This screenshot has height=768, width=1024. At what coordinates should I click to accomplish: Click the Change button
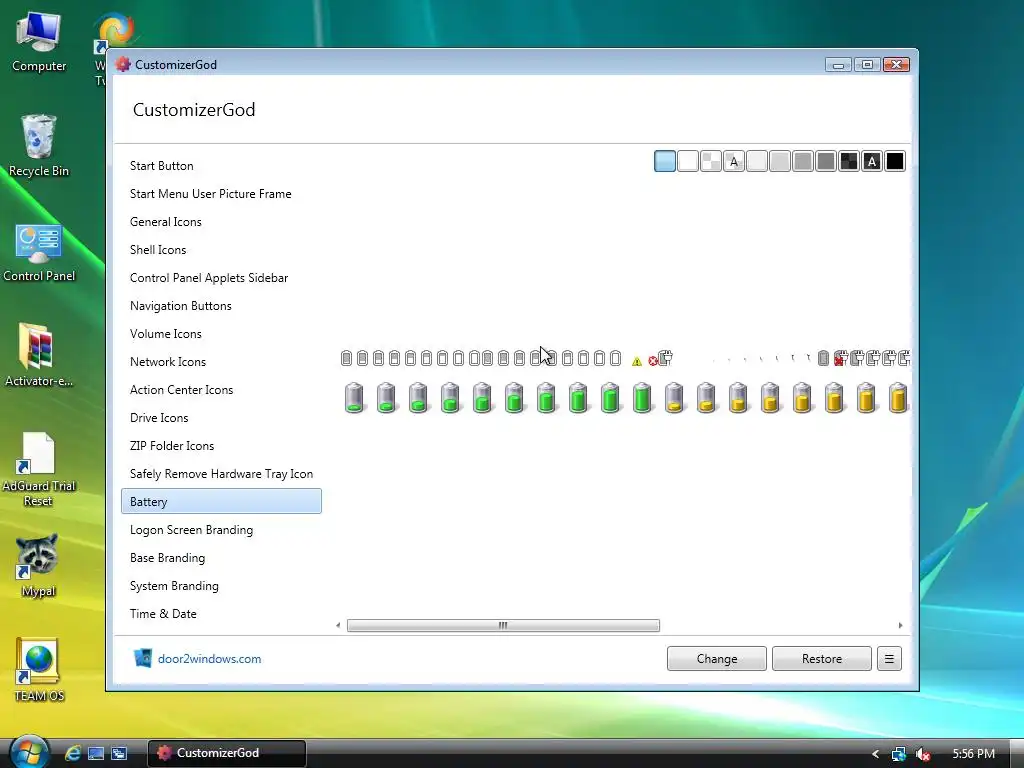(716, 658)
